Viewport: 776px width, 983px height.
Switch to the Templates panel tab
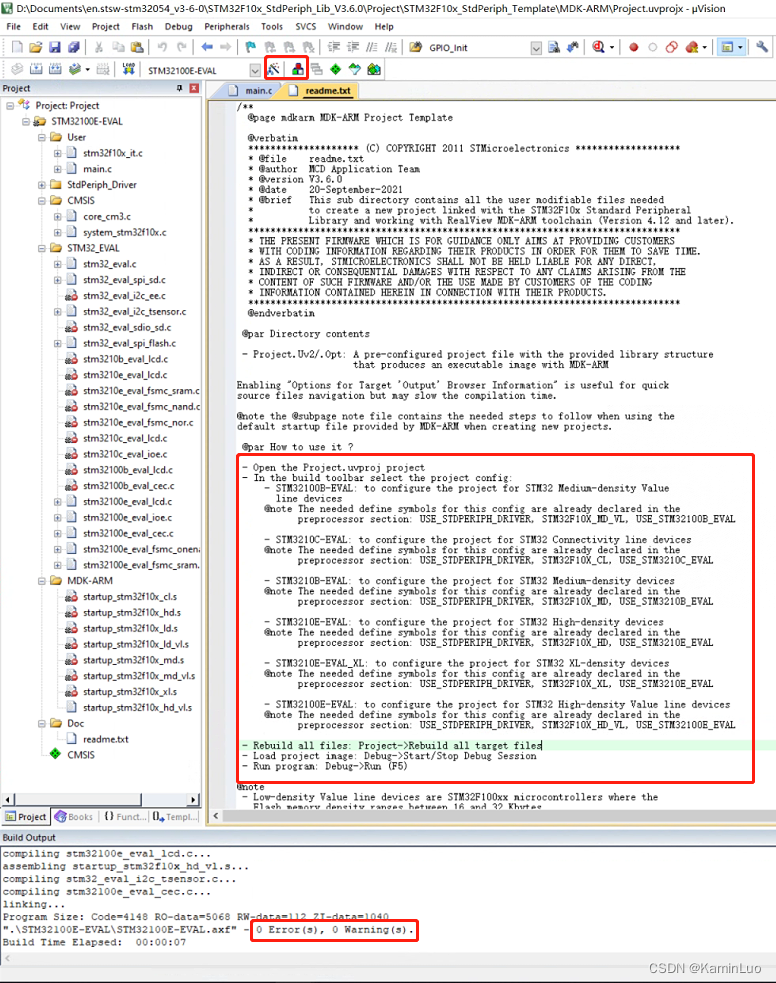(176, 816)
